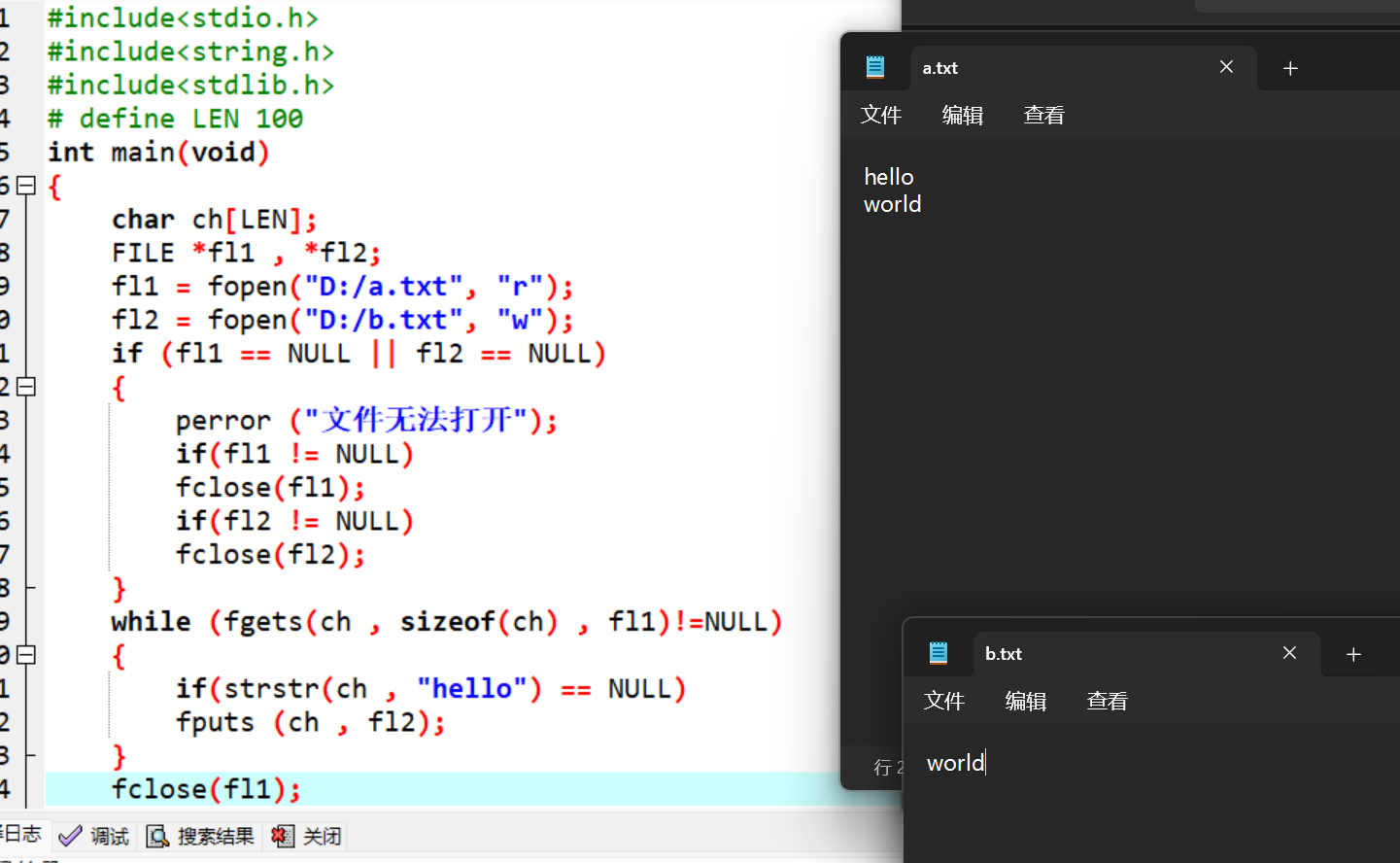This screenshot has width=1400, height=863.
Task: Add a new tab in a.txt Notepad window
Action: click(x=1290, y=68)
